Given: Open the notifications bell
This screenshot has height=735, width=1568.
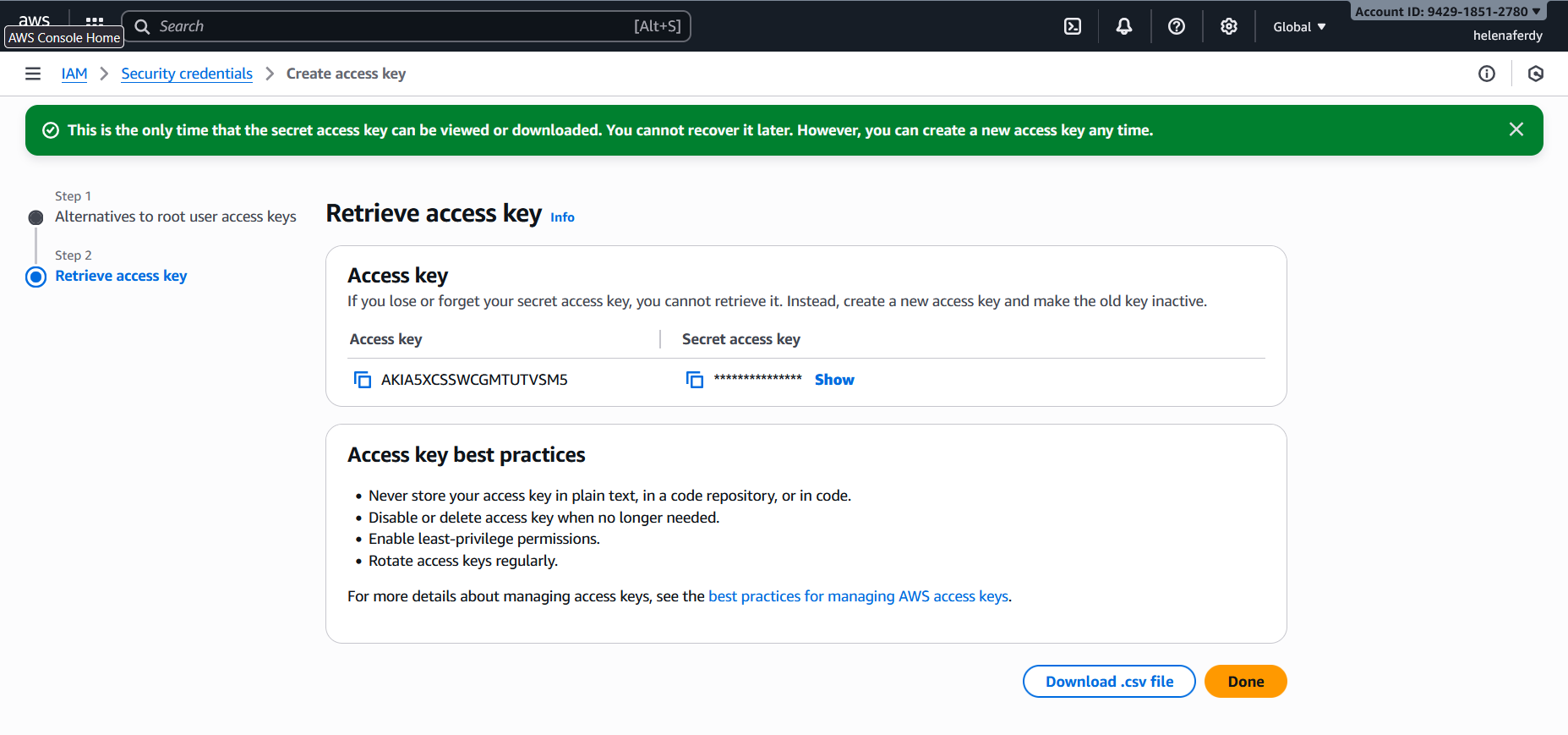Looking at the screenshot, I should pyautogui.click(x=1124, y=26).
